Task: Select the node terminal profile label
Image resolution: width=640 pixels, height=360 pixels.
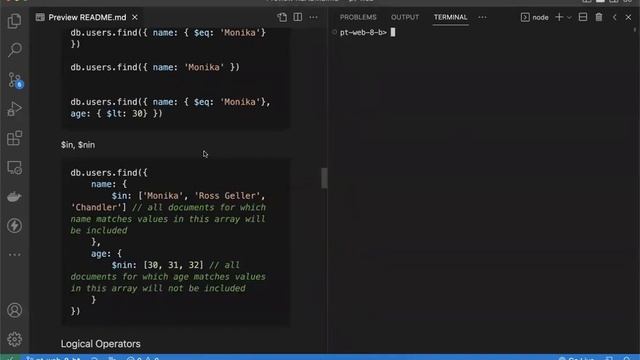Action: click(535, 17)
